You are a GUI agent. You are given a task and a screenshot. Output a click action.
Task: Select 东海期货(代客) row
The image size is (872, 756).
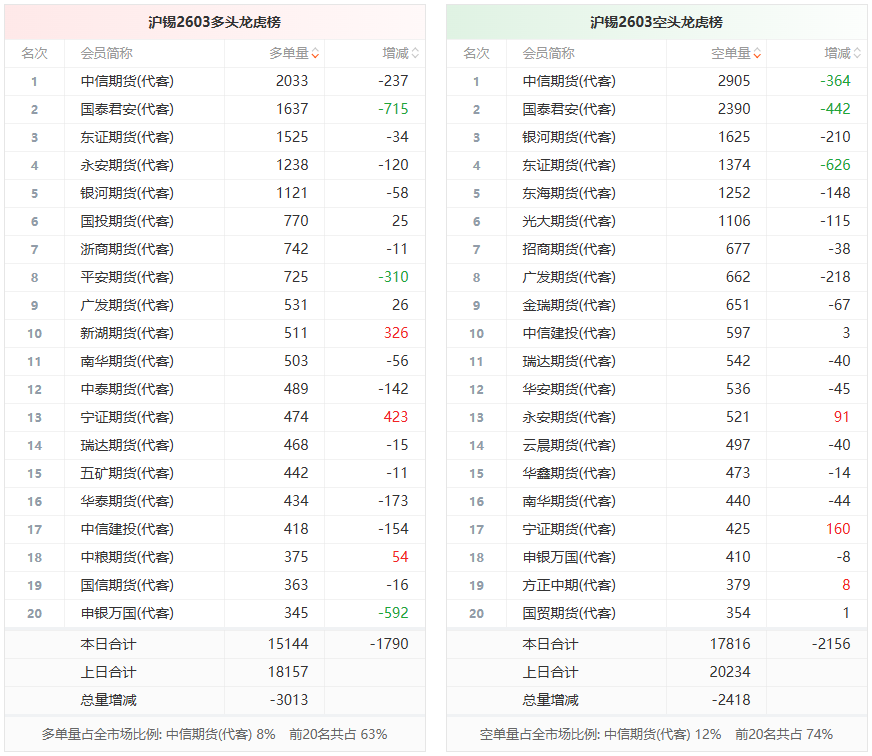click(657, 193)
